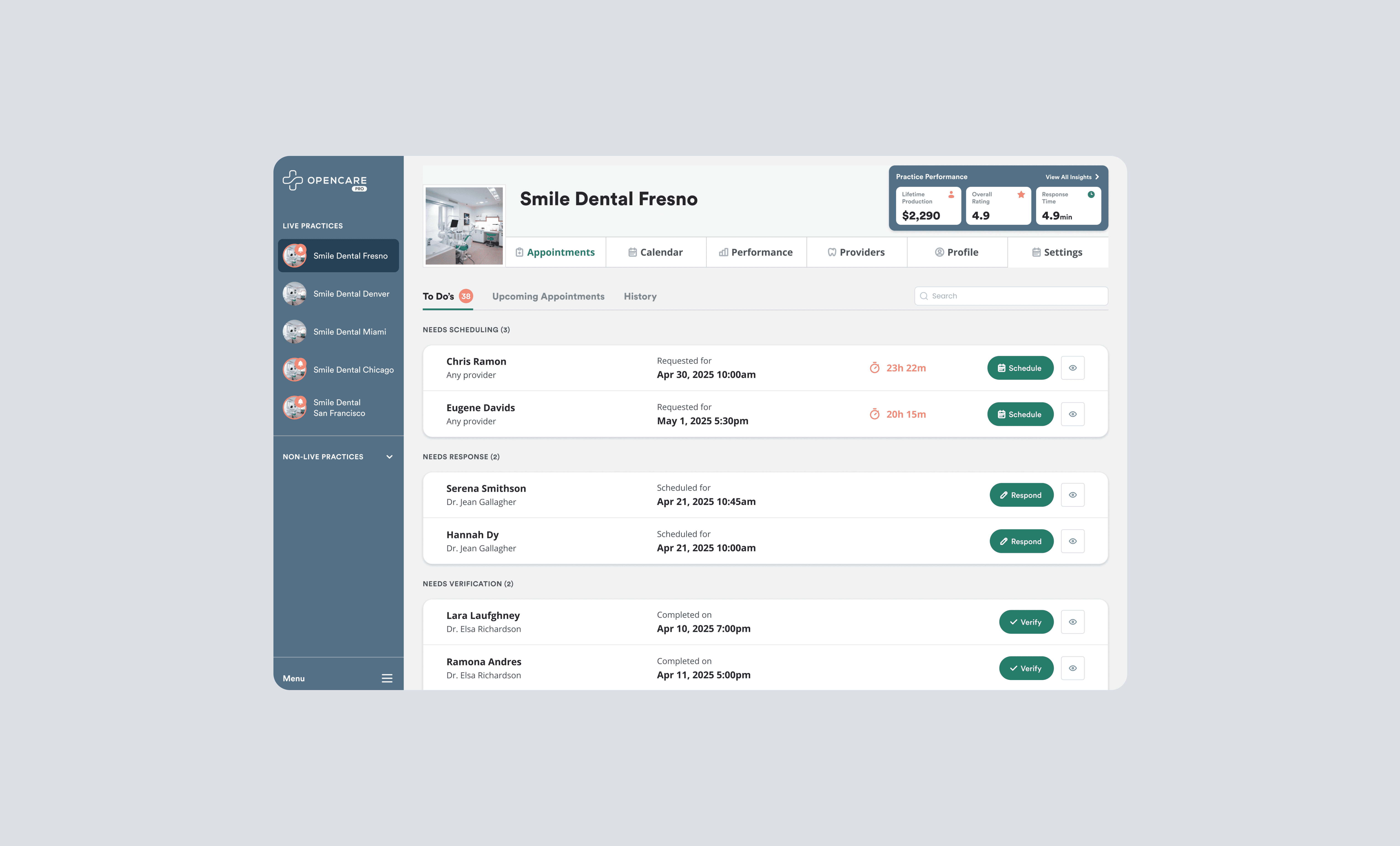Click Chris Ramon's countdown timer icon
Viewport: 1400px width, 846px height.
coord(875,368)
